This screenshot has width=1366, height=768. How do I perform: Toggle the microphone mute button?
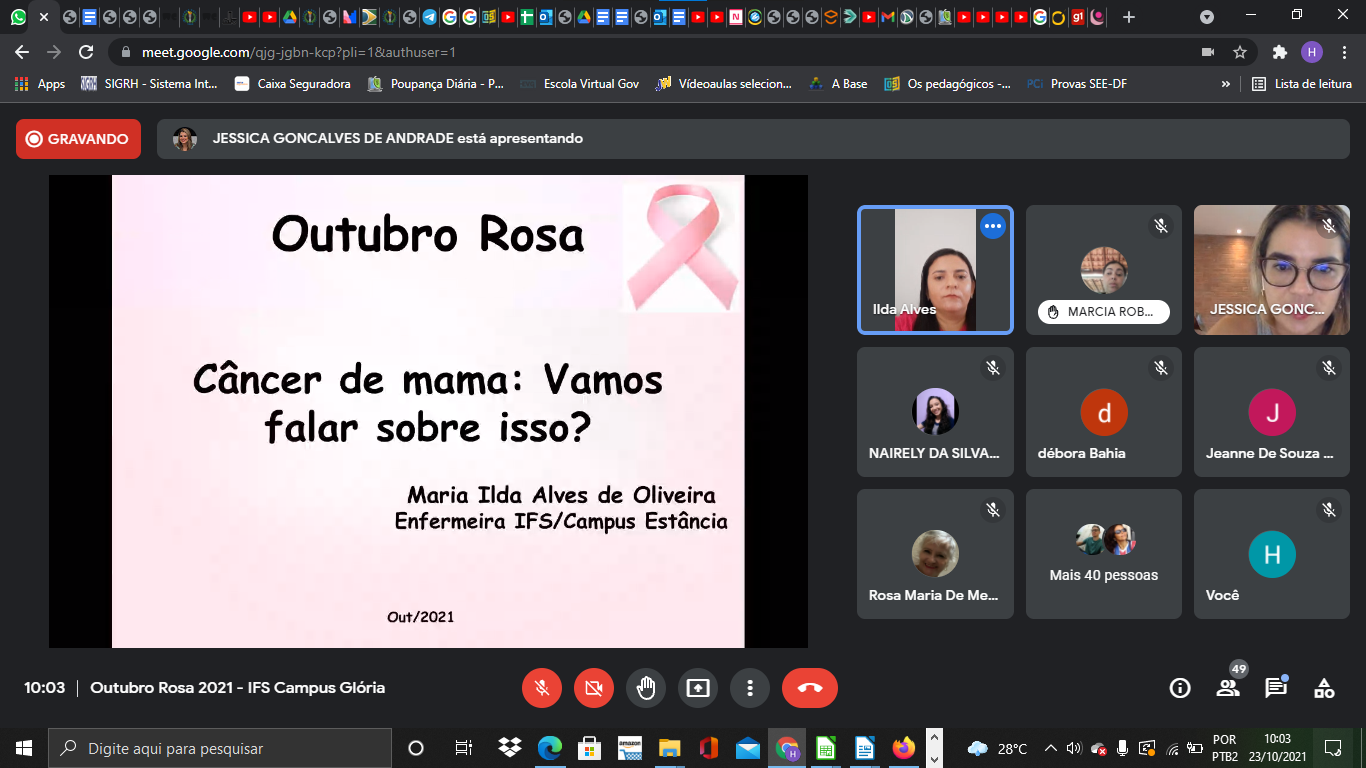(542, 688)
